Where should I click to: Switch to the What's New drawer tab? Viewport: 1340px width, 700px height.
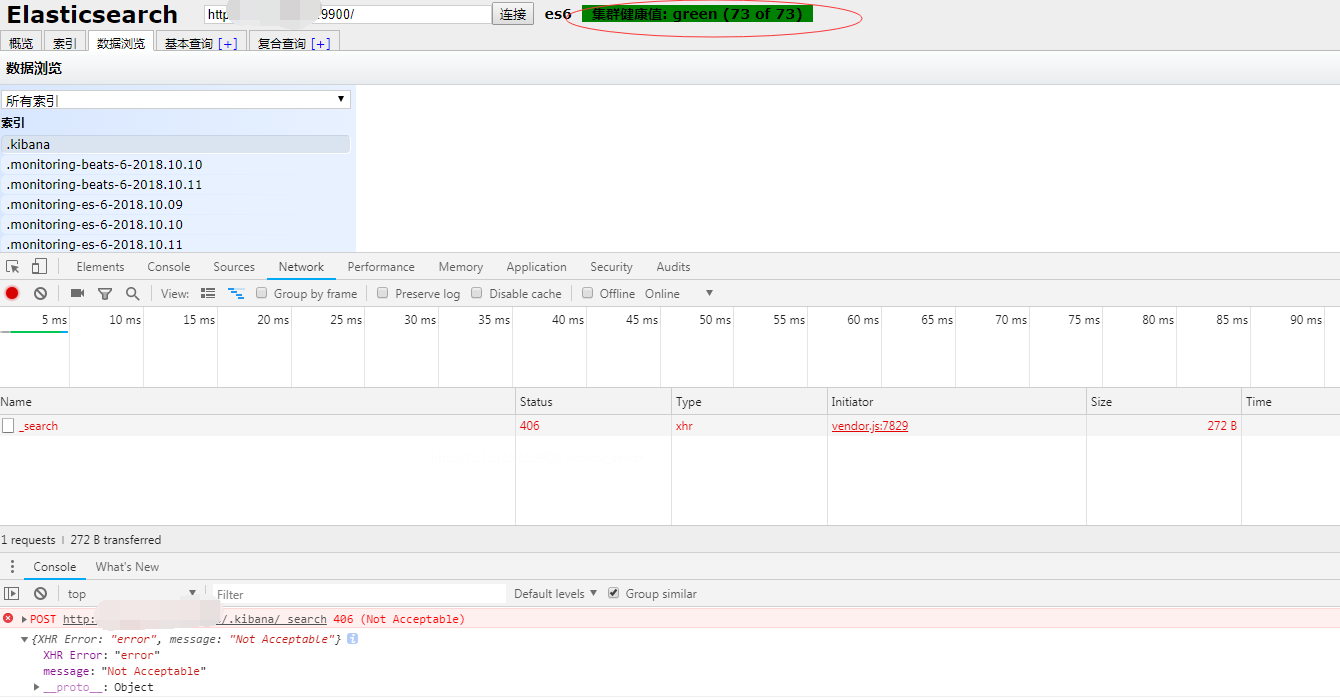127,567
